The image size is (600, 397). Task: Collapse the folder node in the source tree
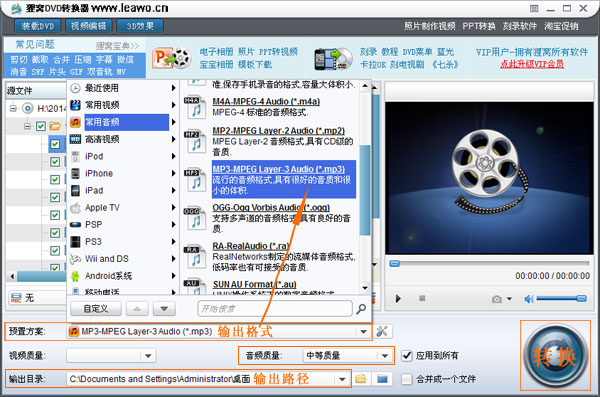pos(27,126)
